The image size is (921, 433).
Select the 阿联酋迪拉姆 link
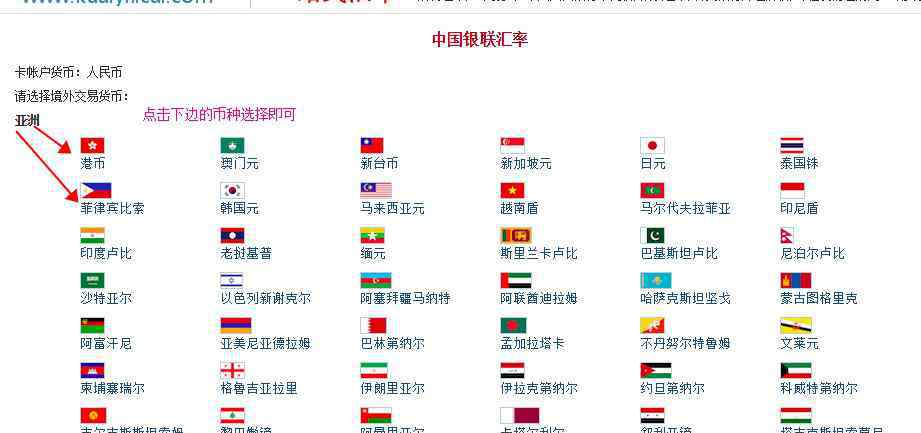click(539, 298)
